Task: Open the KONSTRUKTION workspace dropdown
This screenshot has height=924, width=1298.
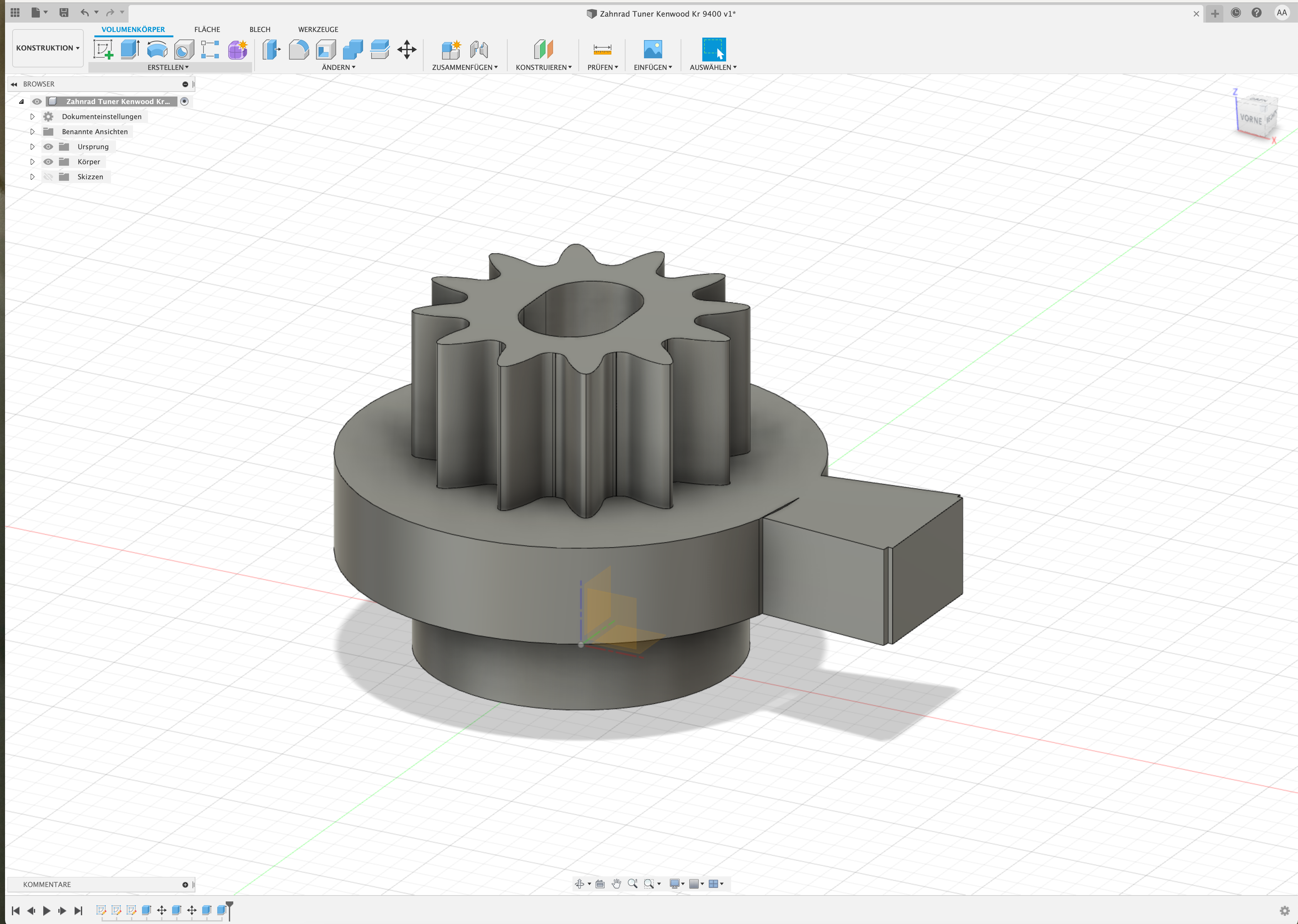Action: click(x=48, y=48)
